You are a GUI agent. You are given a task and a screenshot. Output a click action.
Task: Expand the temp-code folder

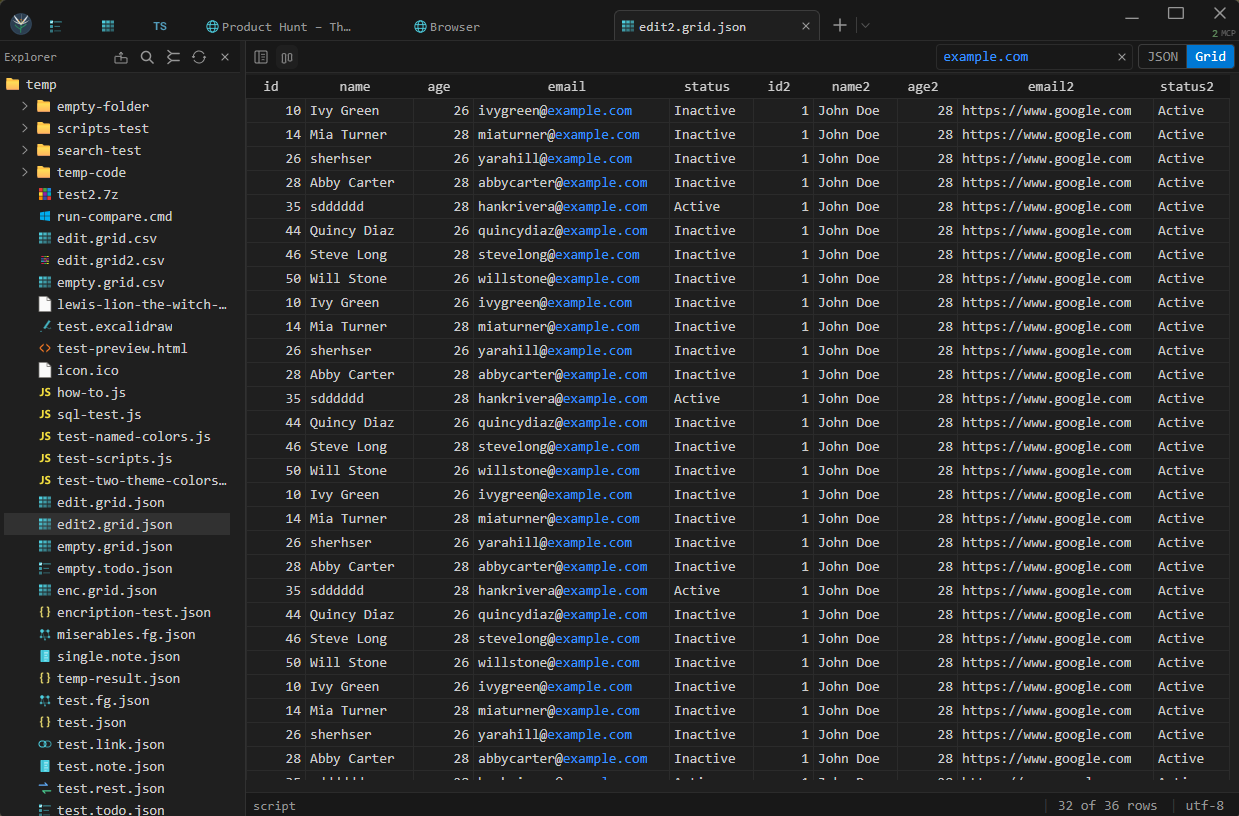[x=25, y=172]
